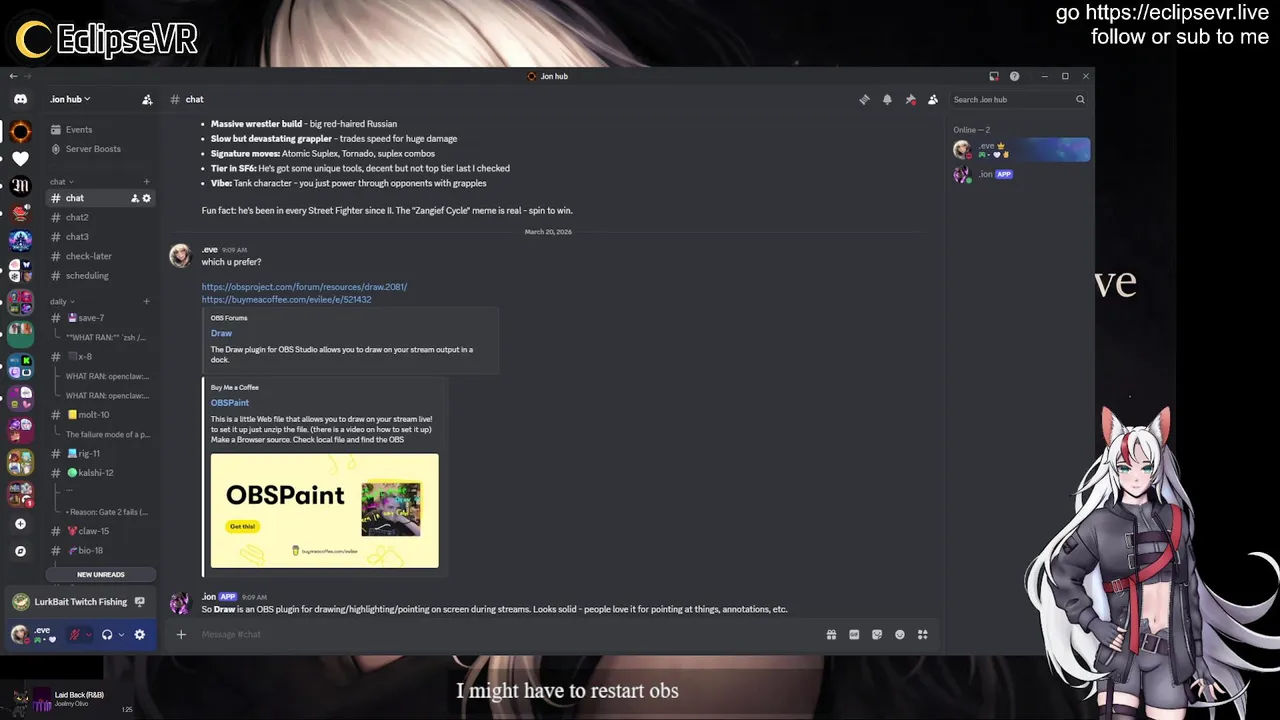Click stream icon beside LurkBait Twitch Fishing
The height and width of the screenshot is (720, 1280).
[140, 602]
